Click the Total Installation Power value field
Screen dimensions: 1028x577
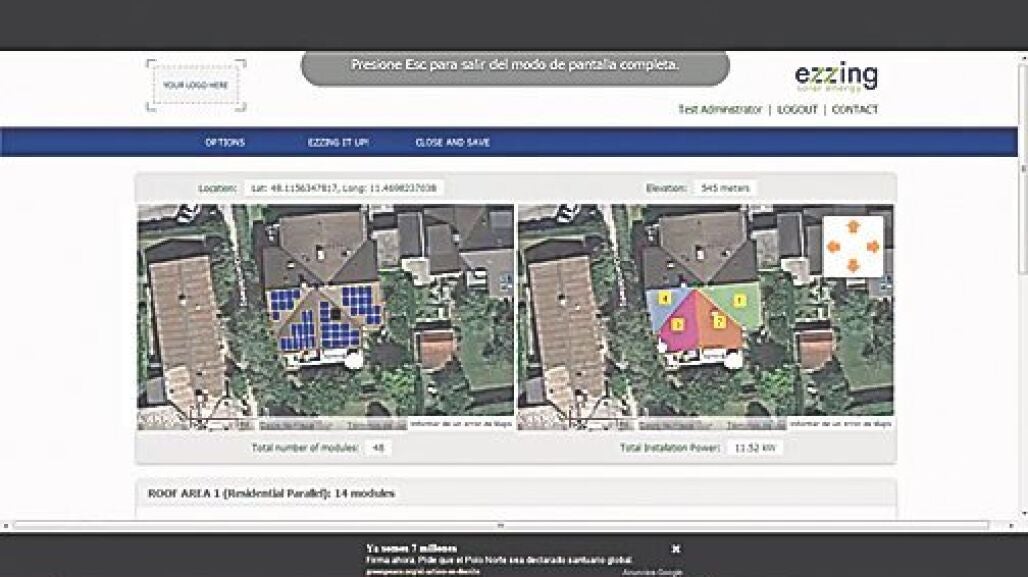coord(754,448)
